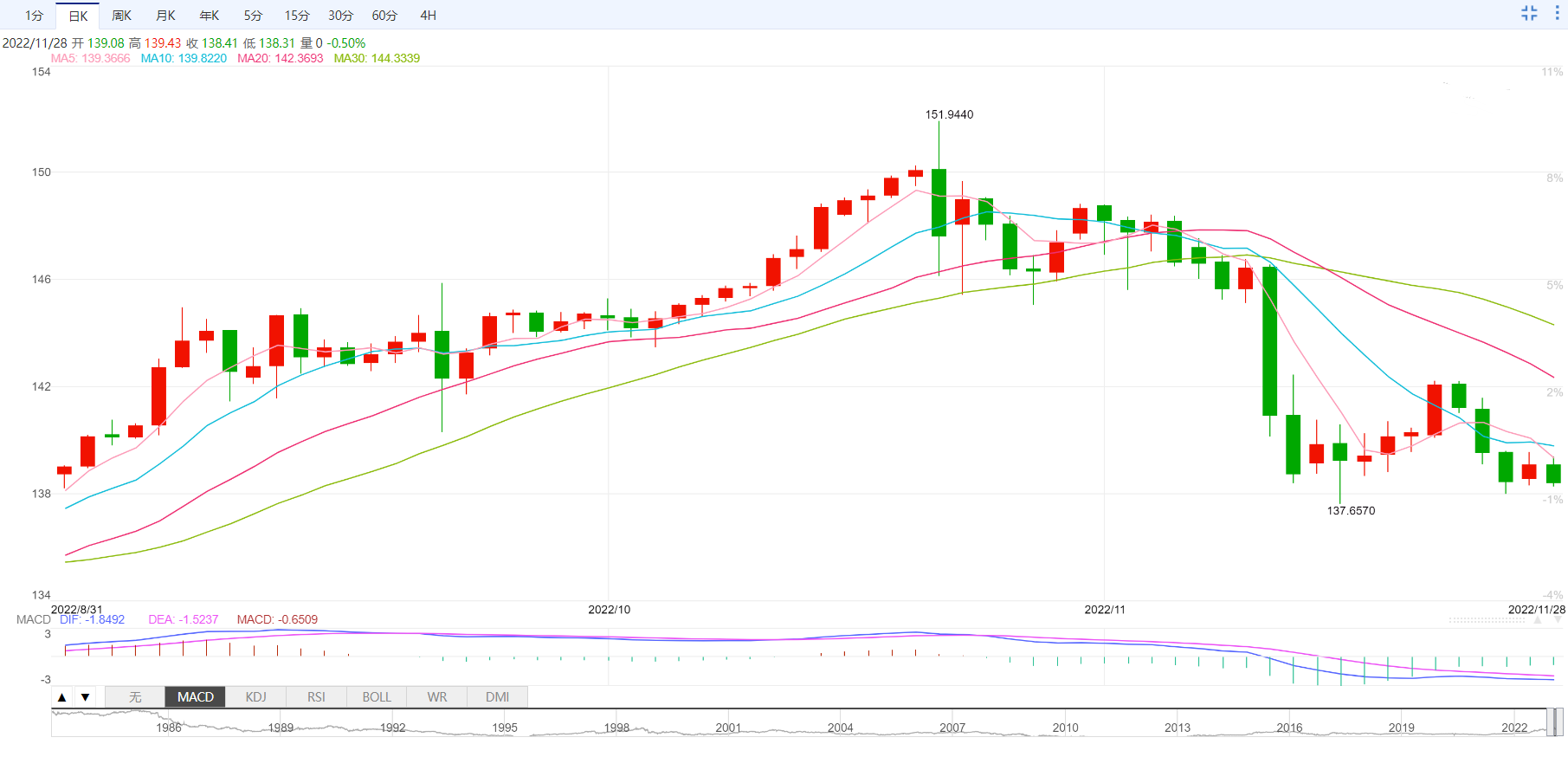The image size is (1568, 757).
Task: Click 2007 on the overview timeline
Action: [x=952, y=728]
